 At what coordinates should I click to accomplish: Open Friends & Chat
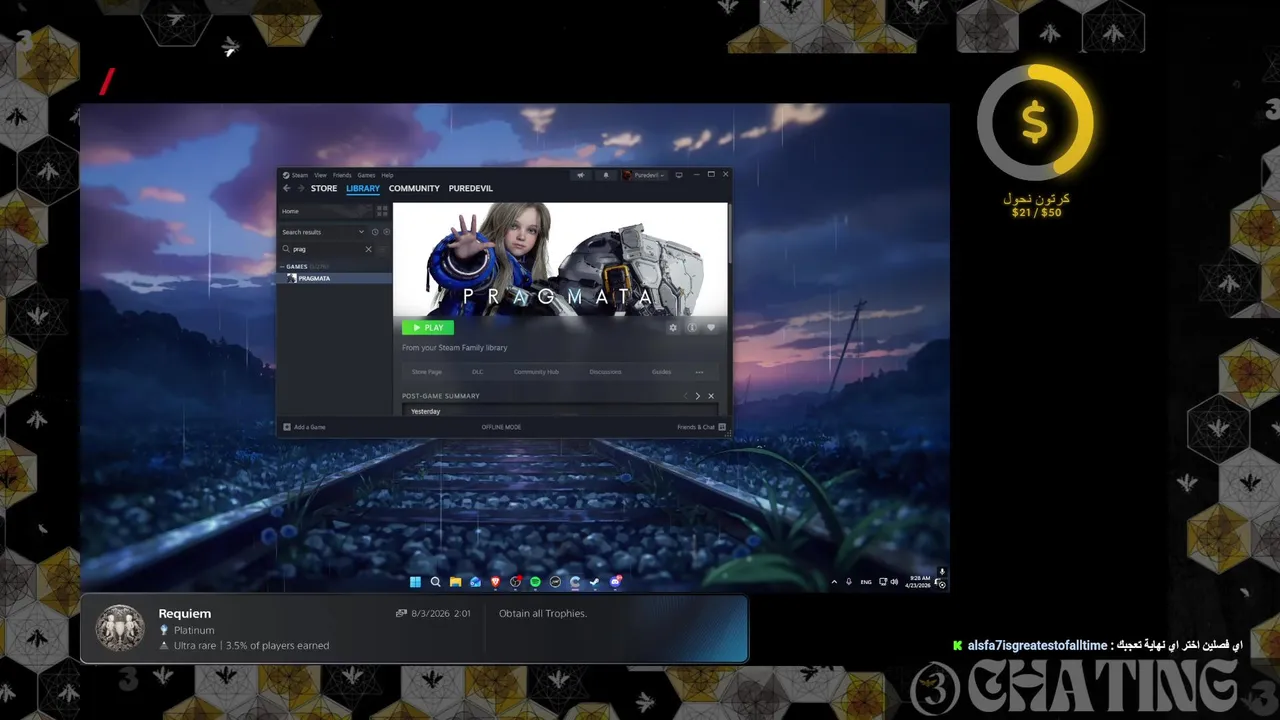701,427
